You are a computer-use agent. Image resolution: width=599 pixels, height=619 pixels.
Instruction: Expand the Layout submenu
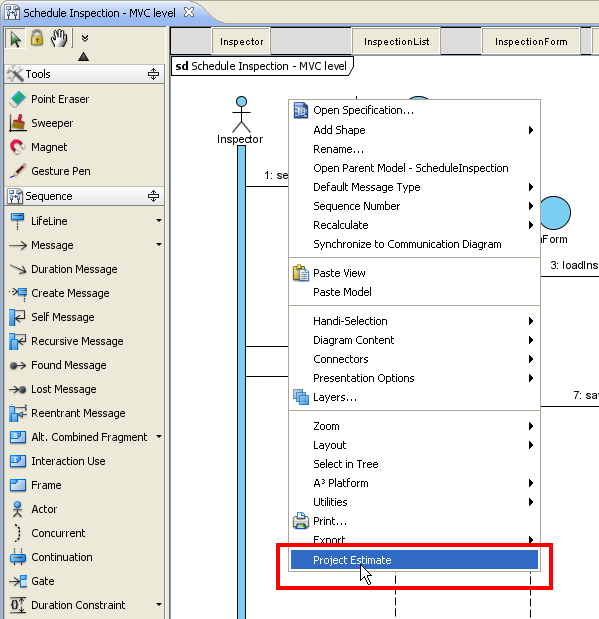coord(415,445)
